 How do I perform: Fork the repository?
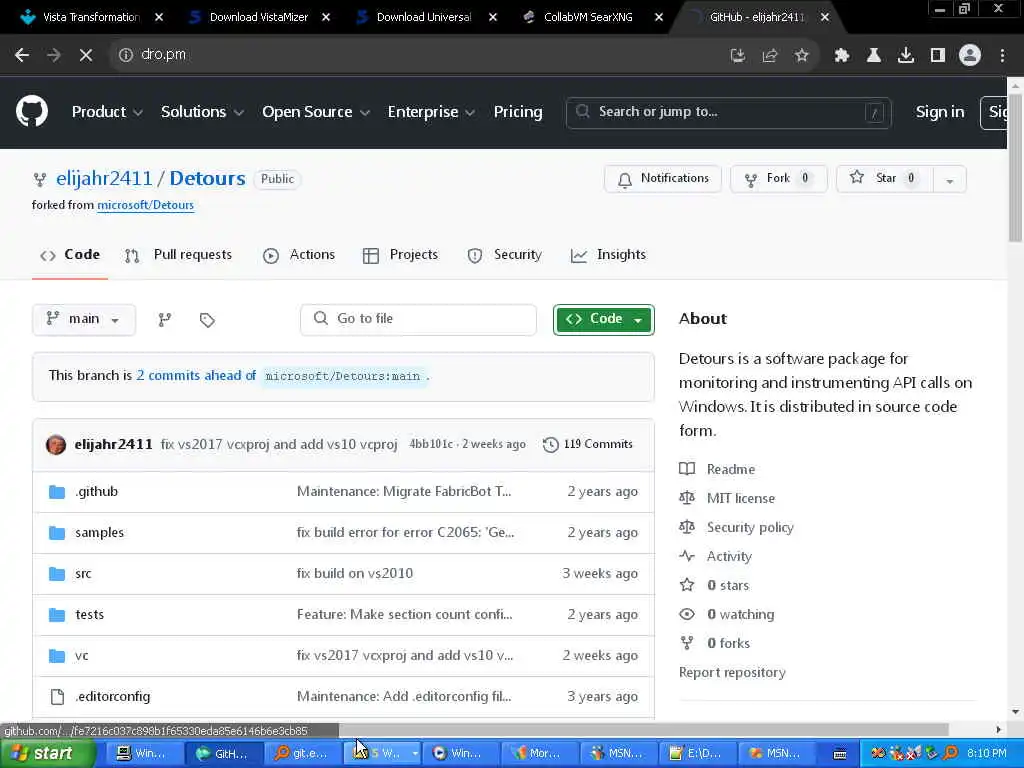click(778, 179)
